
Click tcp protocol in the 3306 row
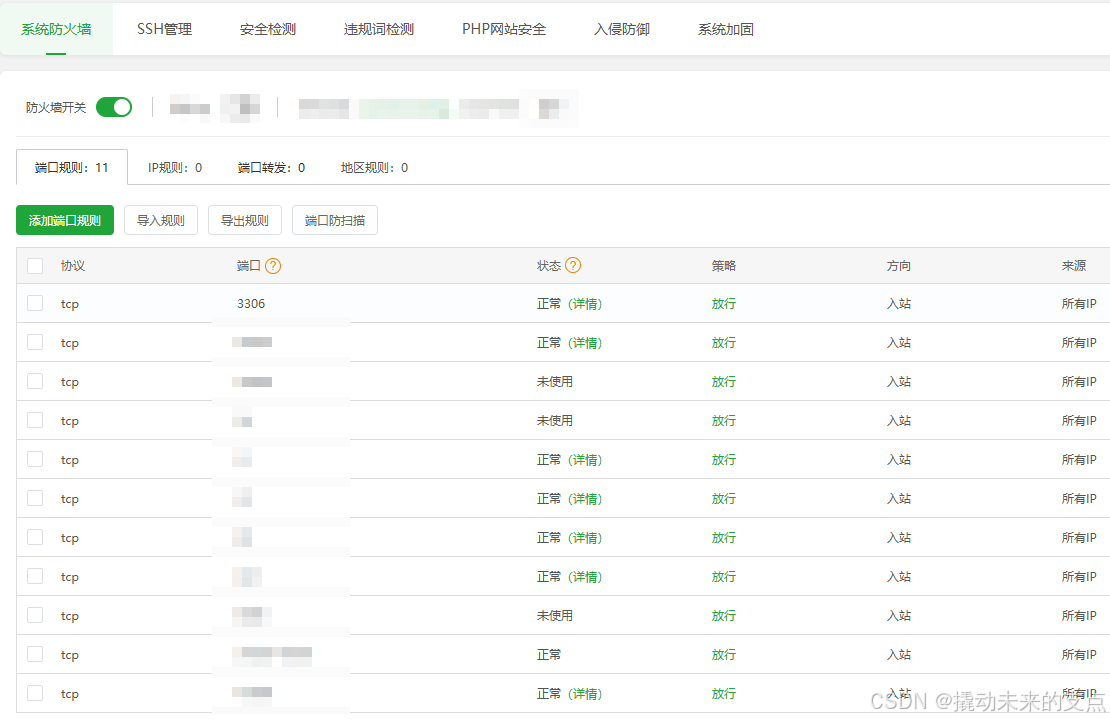tap(69, 304)
